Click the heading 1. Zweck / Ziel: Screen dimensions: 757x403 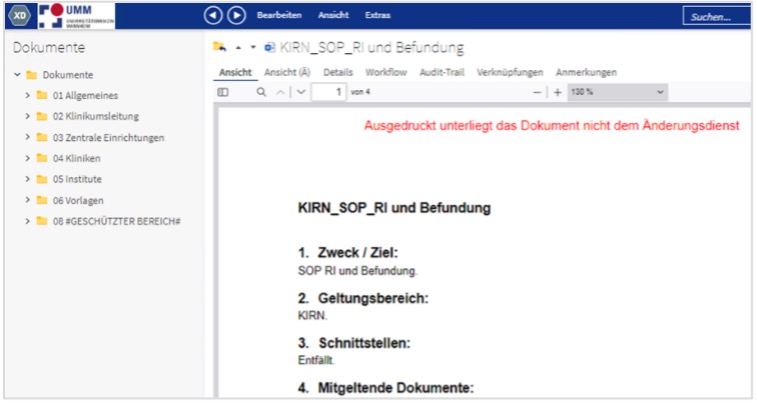348,252
